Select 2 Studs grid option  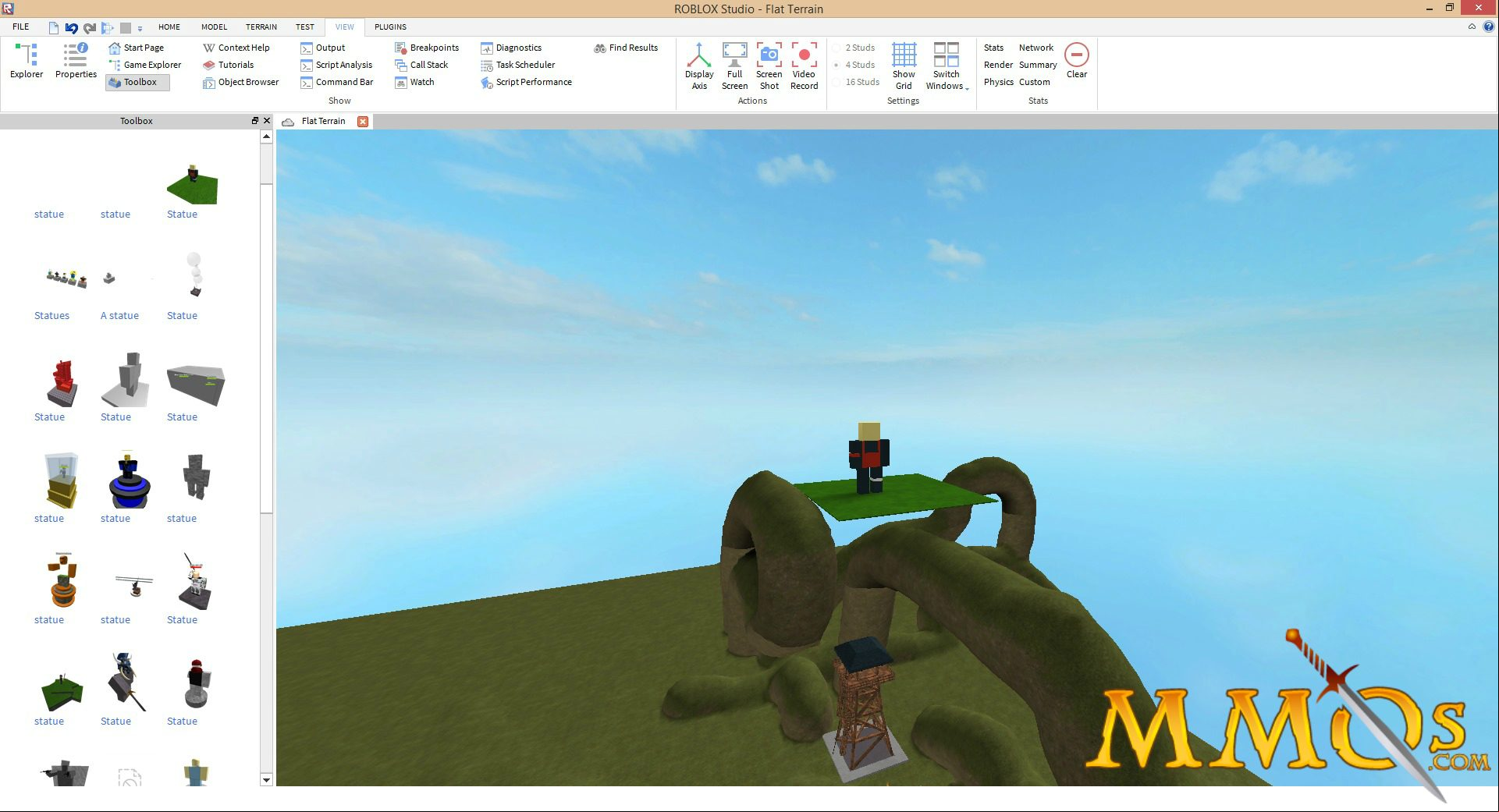854,48
